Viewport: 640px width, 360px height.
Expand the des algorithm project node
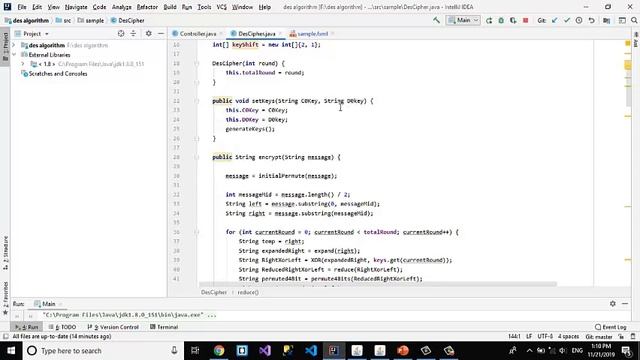[14, 45]
